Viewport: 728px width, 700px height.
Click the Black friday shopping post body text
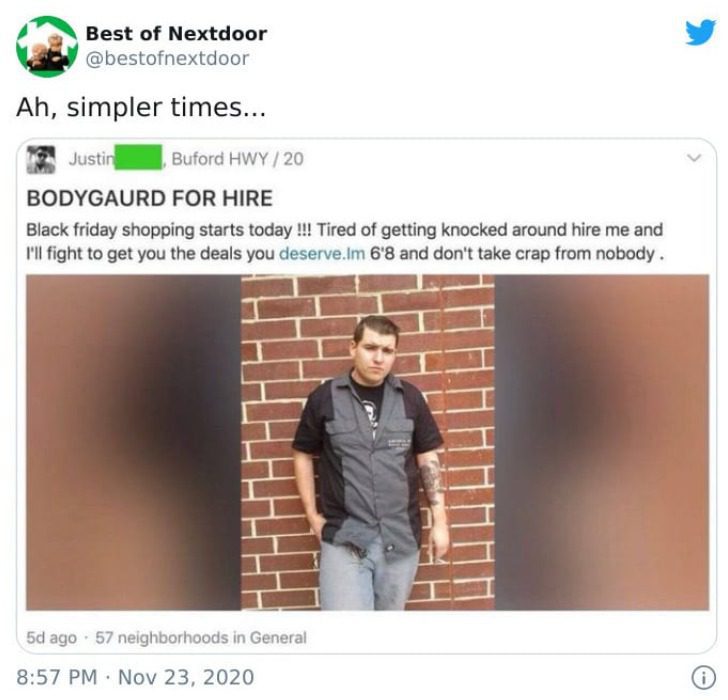click(x=344, y=242)
